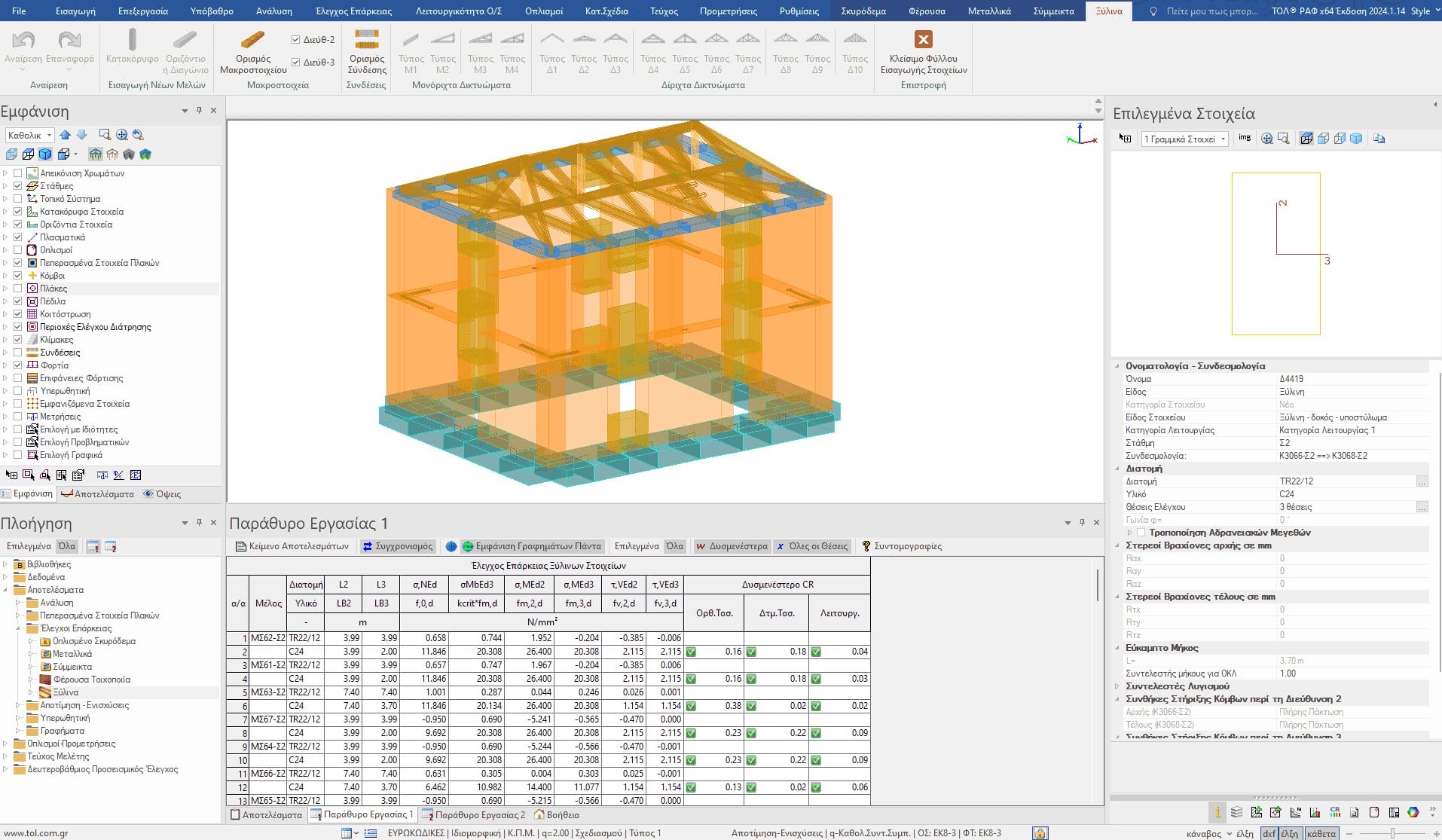This screenshot has height=840, width=1442.
Task: Click the zoom slider in status bar
Action: pos(1392,833)
